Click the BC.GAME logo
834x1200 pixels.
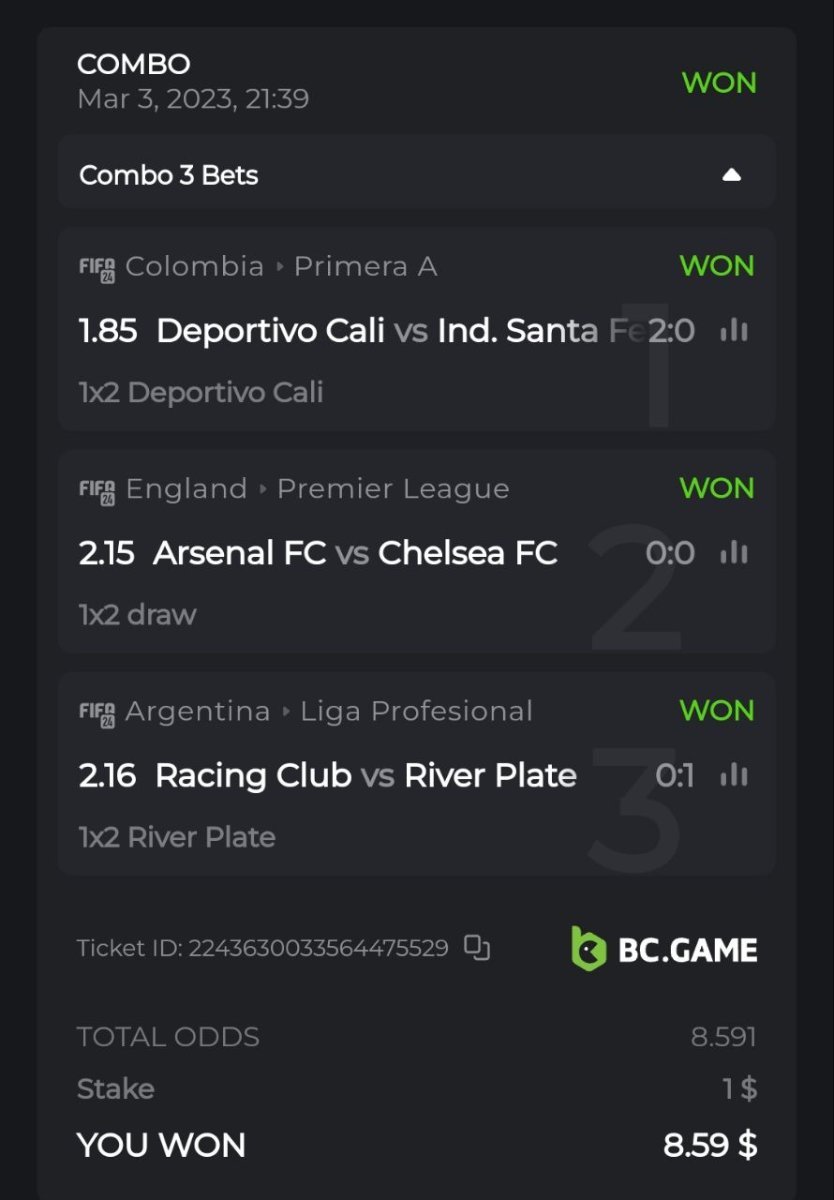pos(664,949)
